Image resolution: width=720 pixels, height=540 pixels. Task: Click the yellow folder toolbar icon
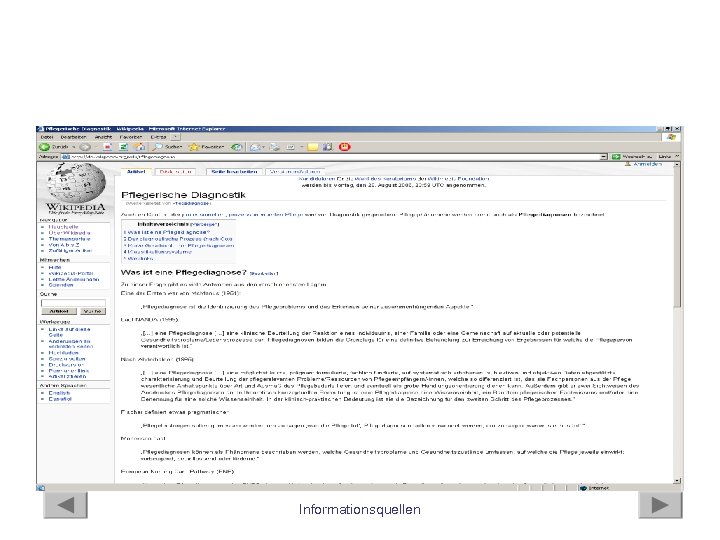click(x=313, y=147)
